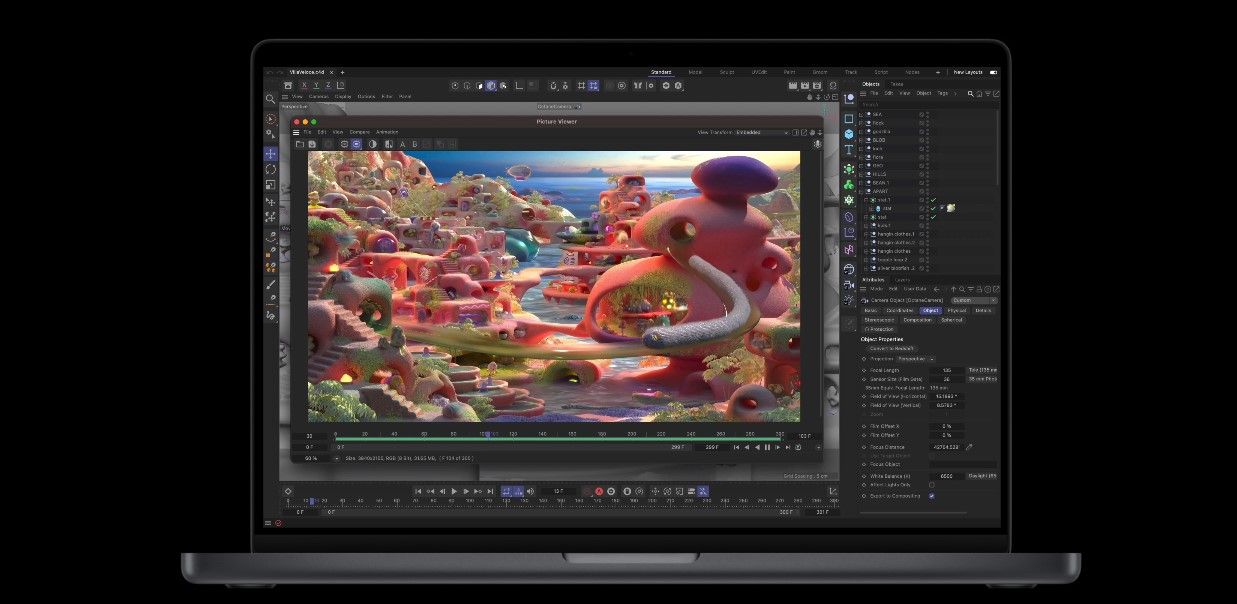Click the Text spline 'T' icon
The width and height of the screenshot is (1237, 604).
tap(849, 150)
